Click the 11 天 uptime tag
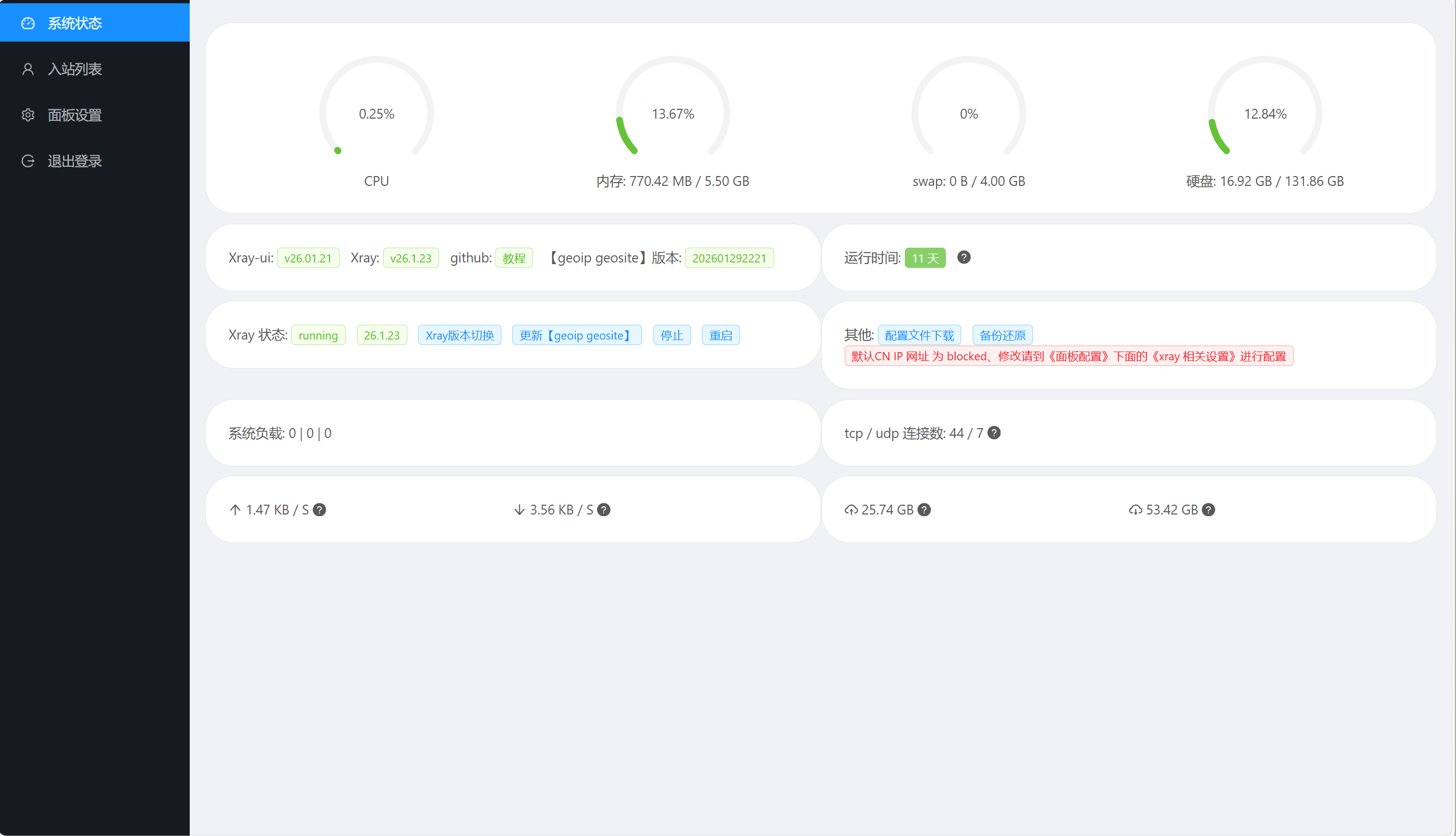The height and width of the screenshot is (836, 1456). tap(925, 258)
